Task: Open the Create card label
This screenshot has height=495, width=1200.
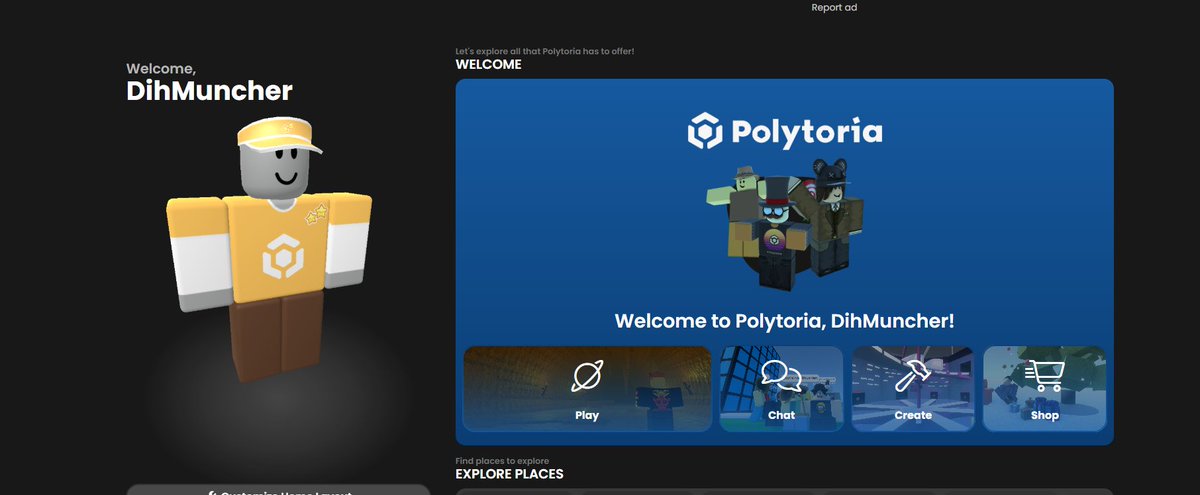Action: [x=913, y=415]
